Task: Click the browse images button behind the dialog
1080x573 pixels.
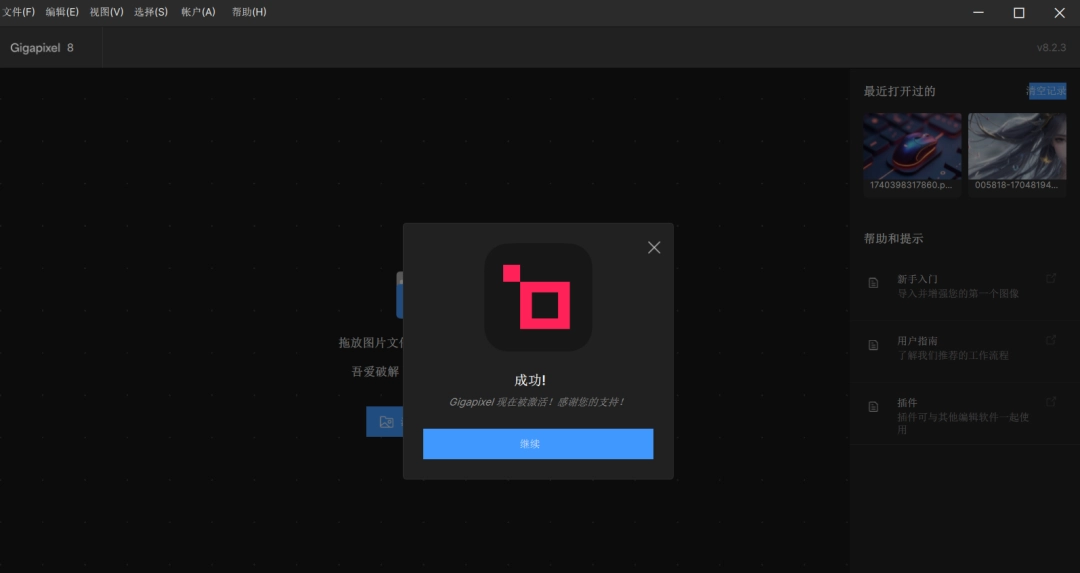Action: coord(384,421)
